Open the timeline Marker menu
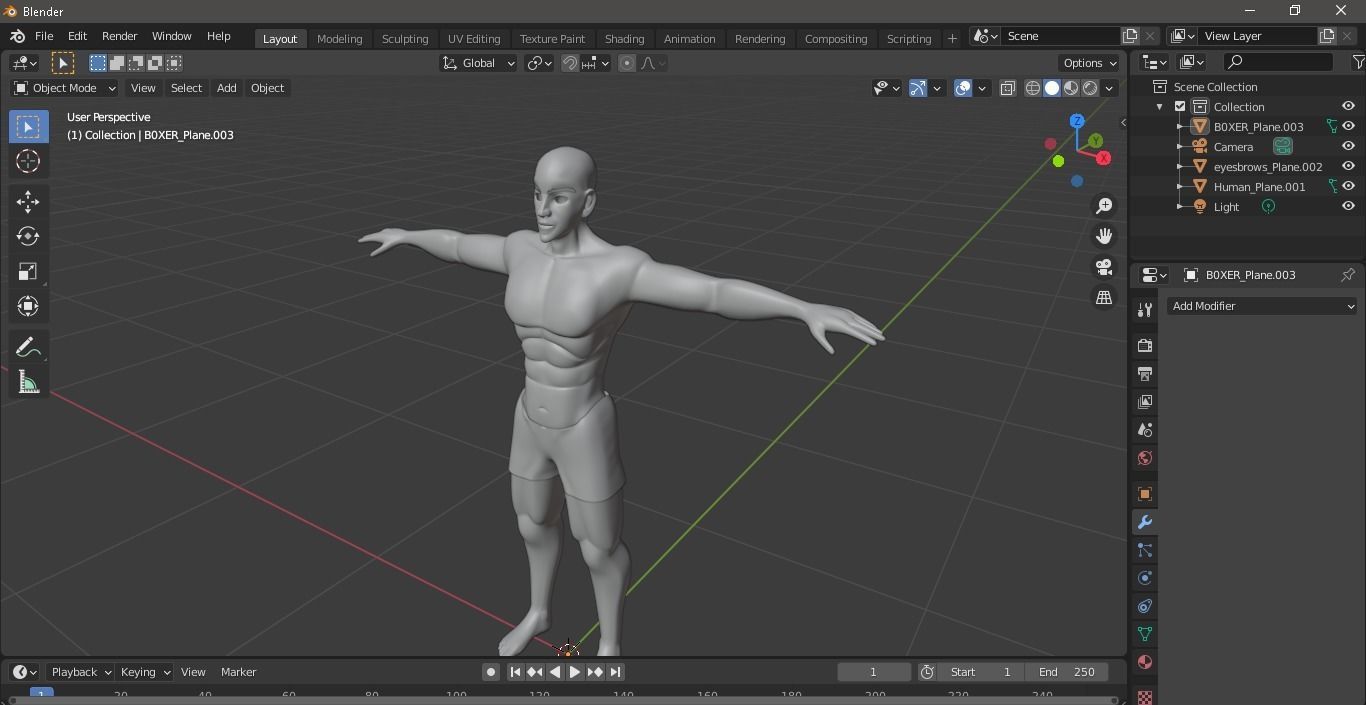The width and height of the screenshot is (1366, 705). (x=239, y=672)
